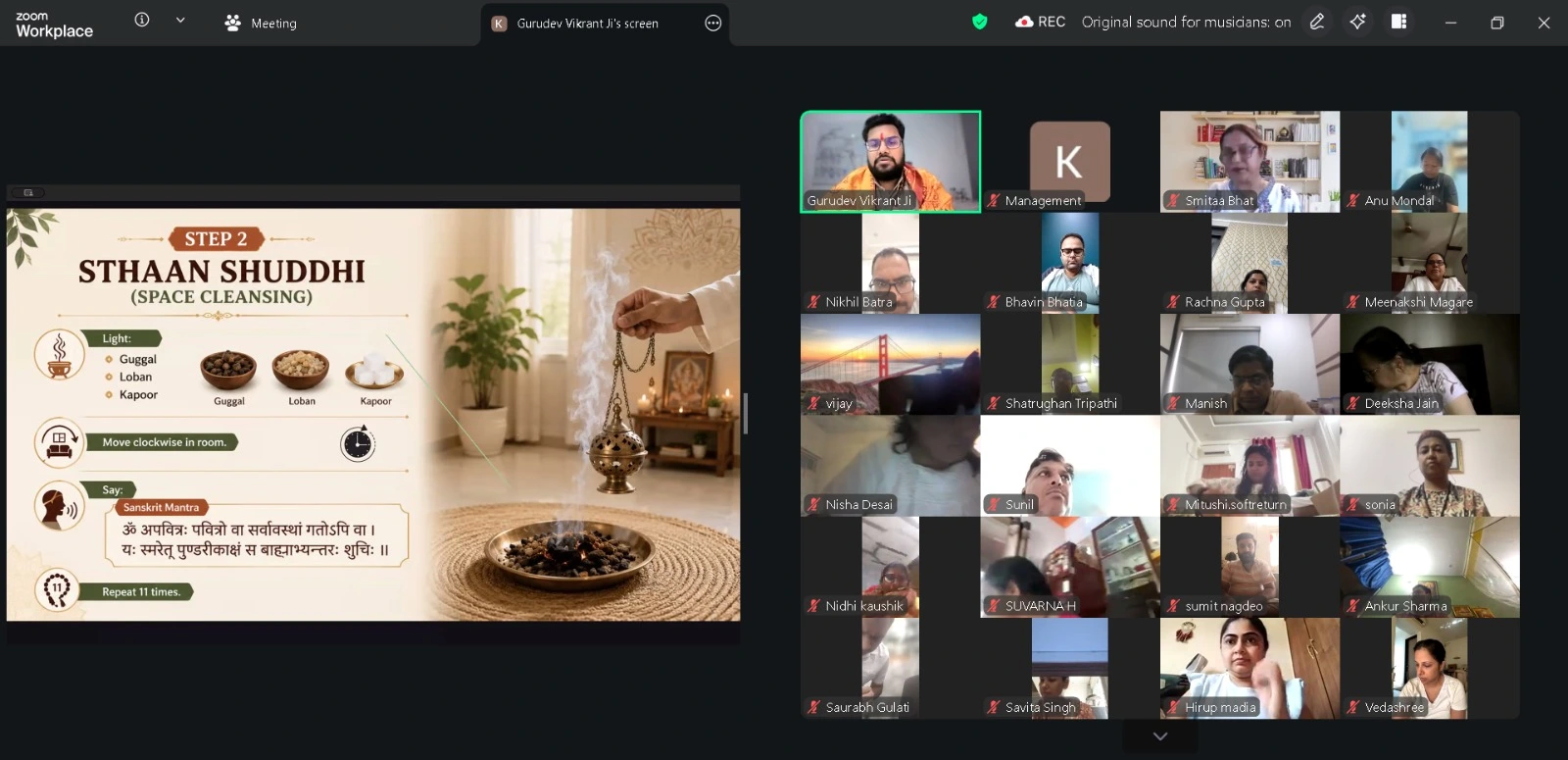The width and height of the screenshot is (1568, 760).
Task: Open the screen share more-options icon
Action: coord(713,23)
